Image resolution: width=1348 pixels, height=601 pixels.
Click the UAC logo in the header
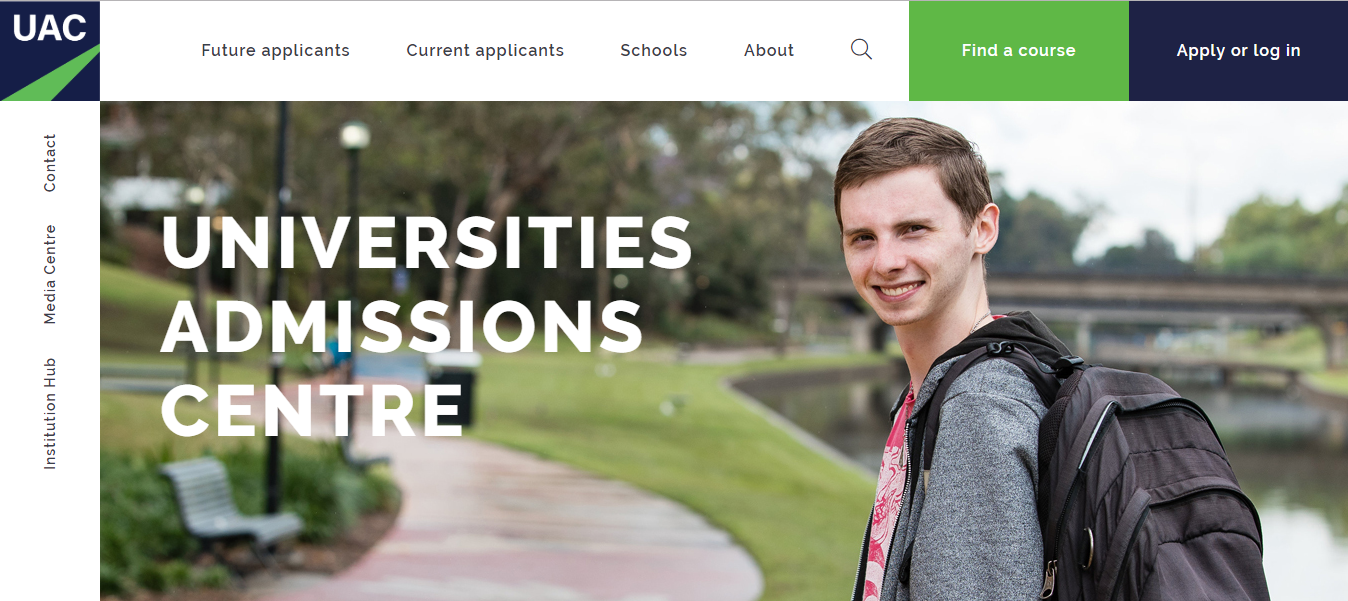coord(50,51)
